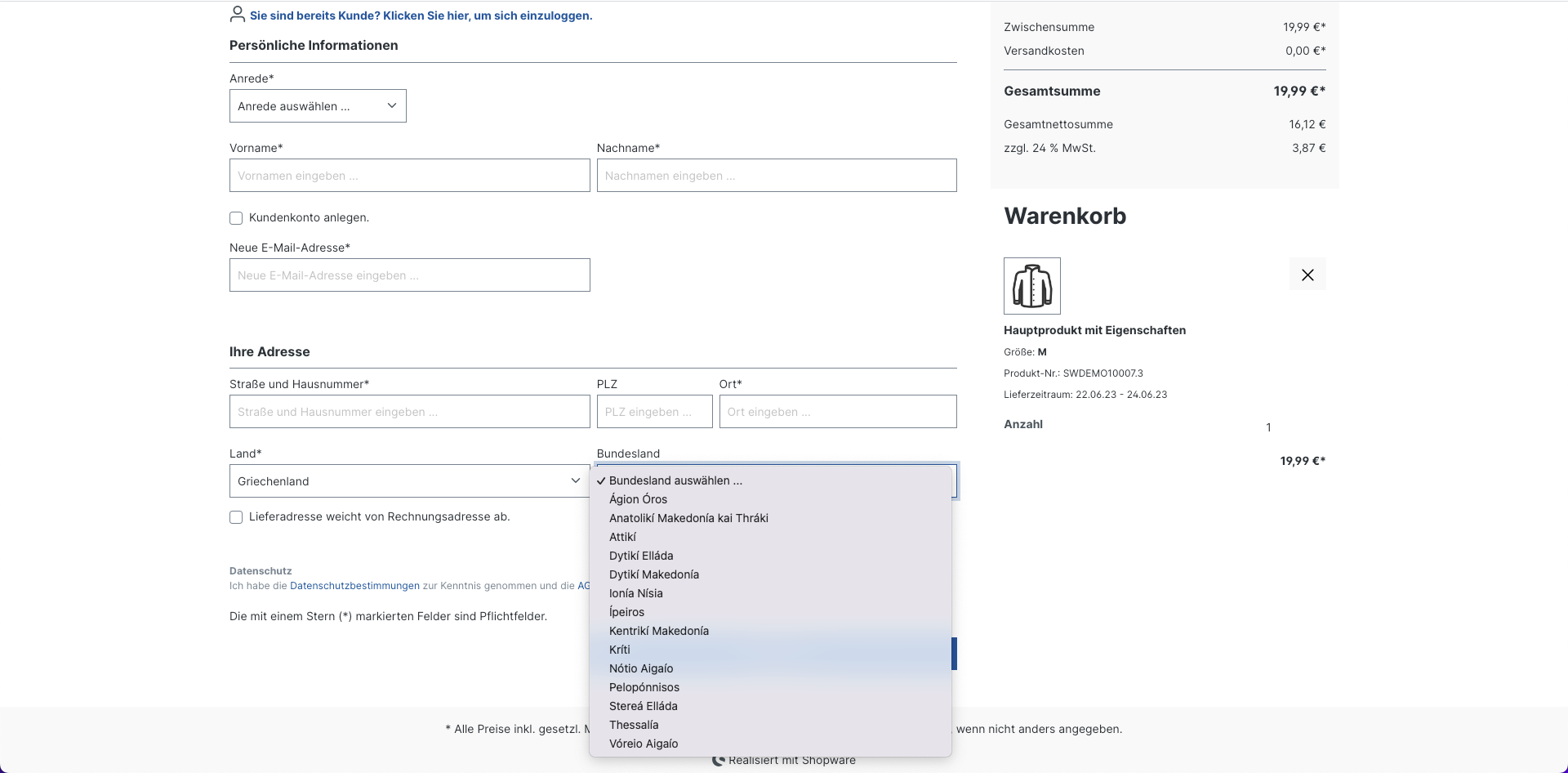Select Stereá Elláda option
1568x773 pixels.
(x=771, y=706)
